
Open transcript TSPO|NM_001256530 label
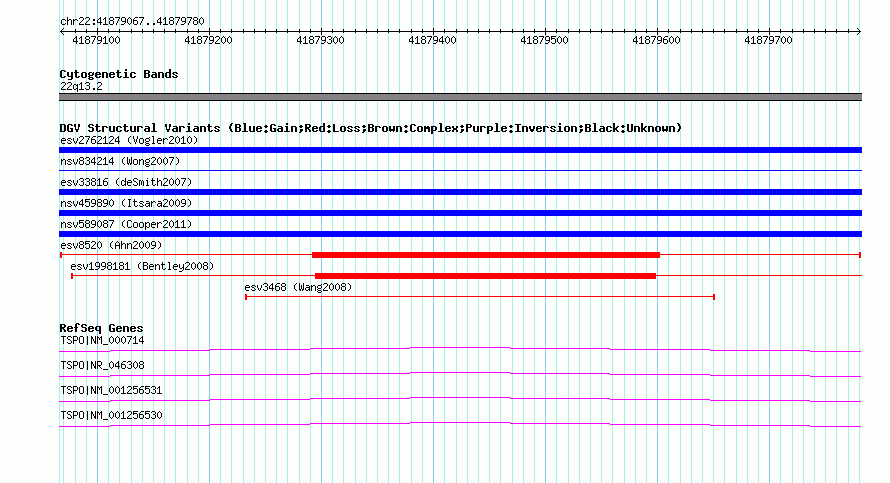111,415
